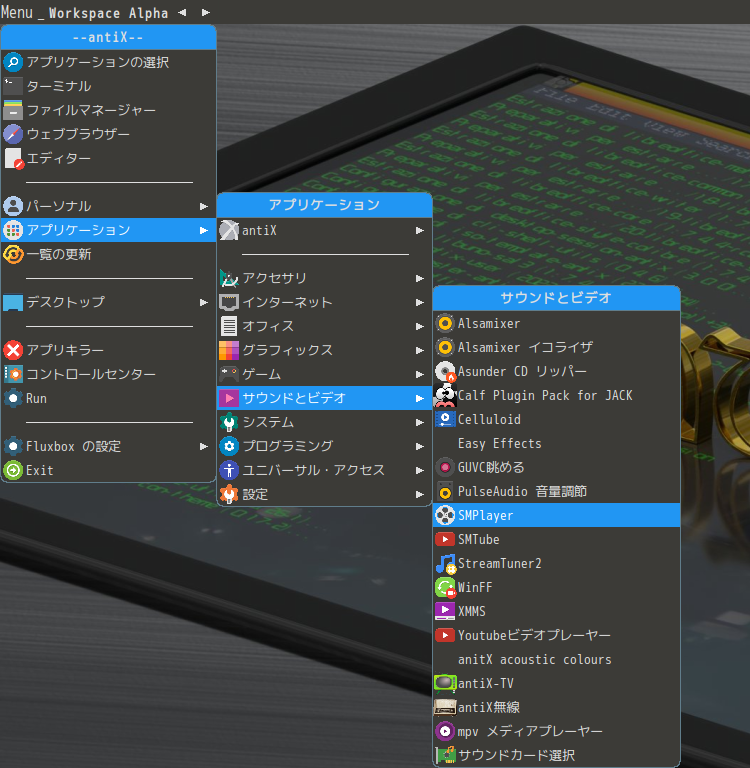750x768 pixels.
Task: Switch to next workspace with right arrow
Action: coord(206,12)
